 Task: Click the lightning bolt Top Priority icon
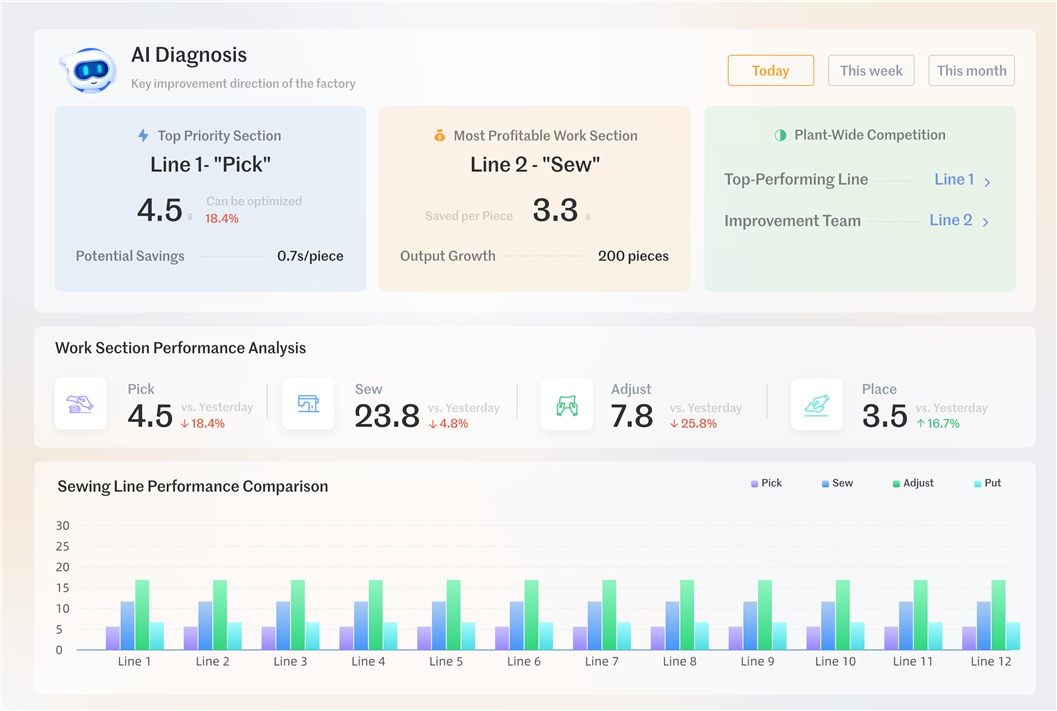pos(143,136)
